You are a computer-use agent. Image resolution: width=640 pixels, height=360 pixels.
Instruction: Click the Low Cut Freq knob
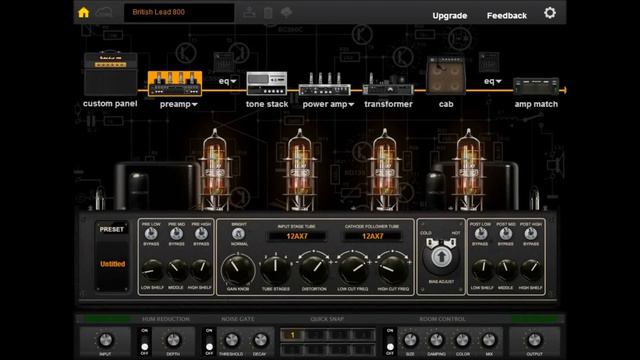tap(353, 270)
